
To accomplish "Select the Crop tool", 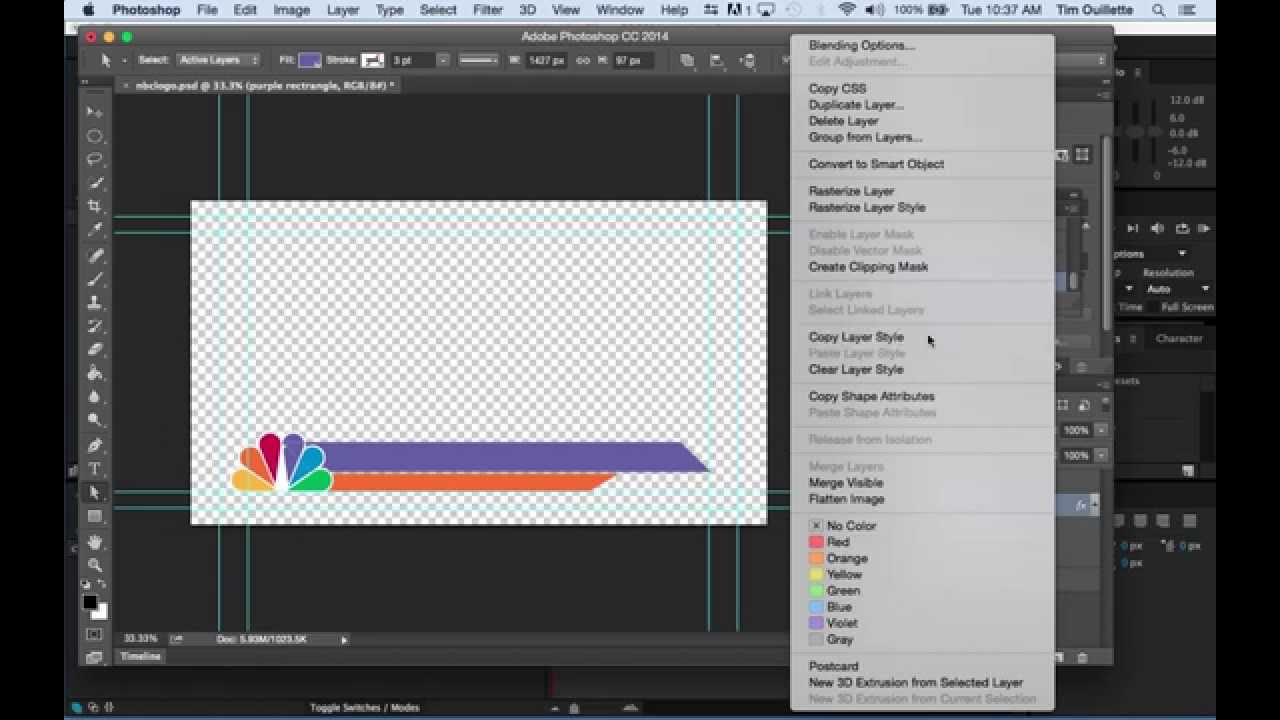I will tap(95, 206).
